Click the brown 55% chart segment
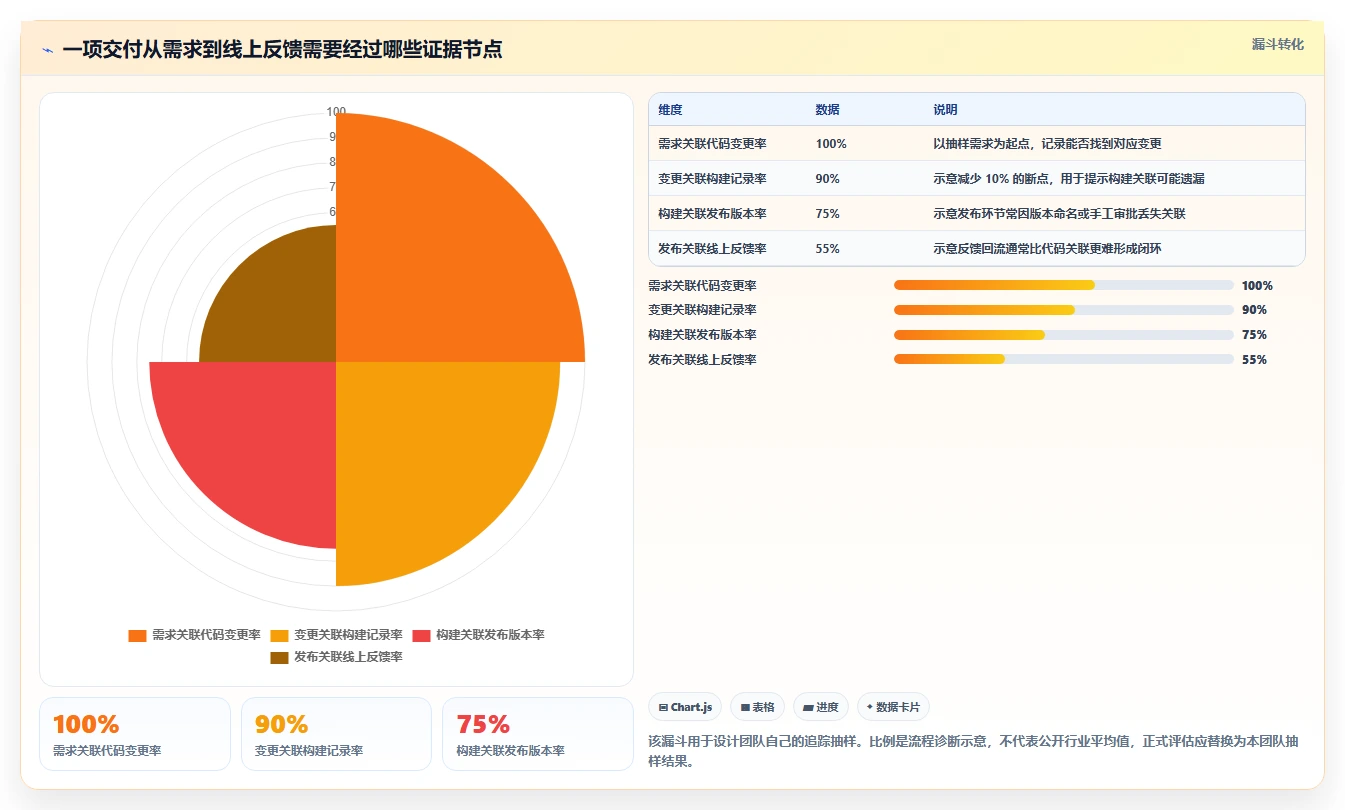 coord(280,305)
